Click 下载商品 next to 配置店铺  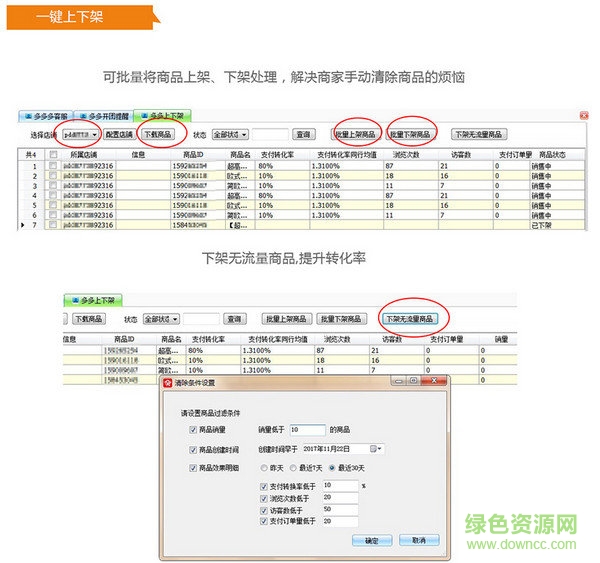158,134
